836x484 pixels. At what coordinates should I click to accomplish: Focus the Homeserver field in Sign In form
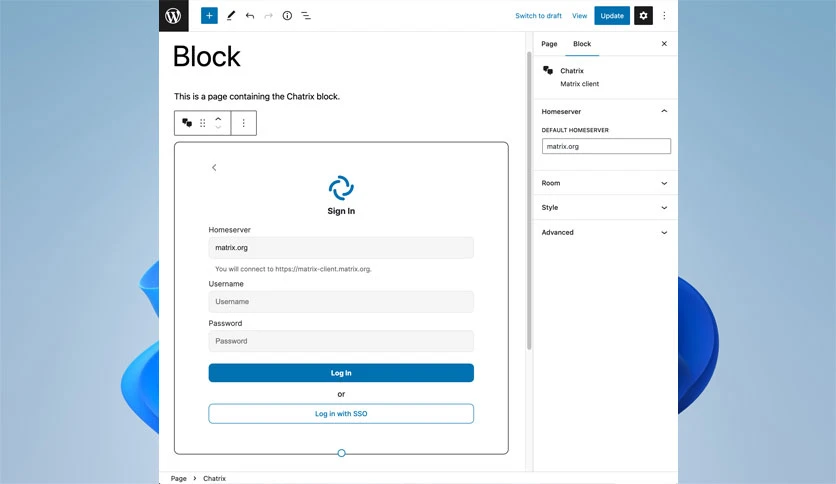pos(341,248)
